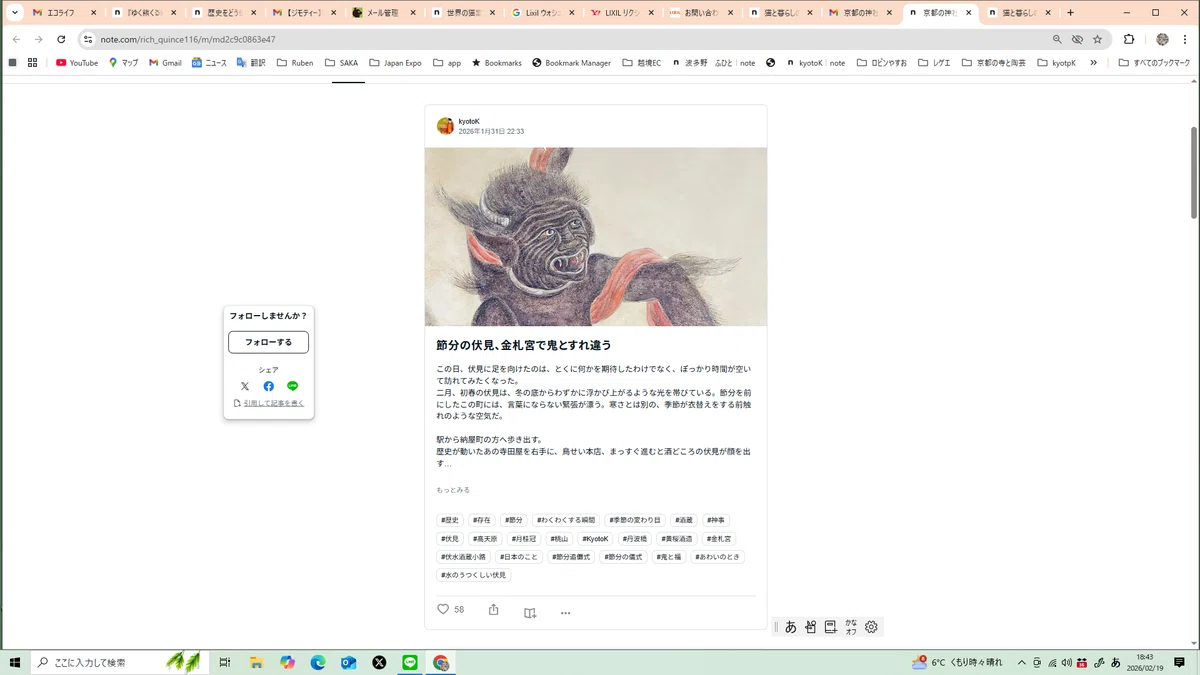Image resolution: width=1200 pixels, height=675 pixels.
Task: Open the three-dot more options menu
Action: [x=565, y=613]
